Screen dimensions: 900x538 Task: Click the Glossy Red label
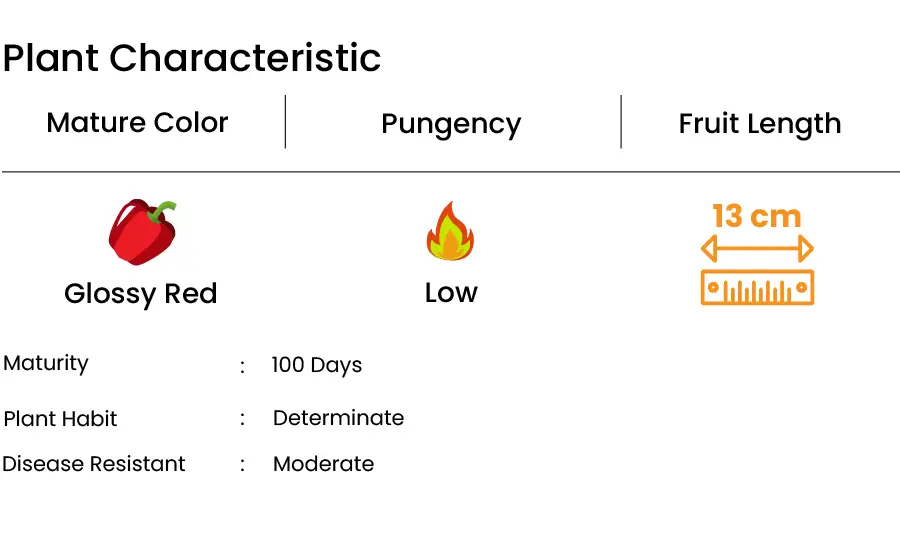tap(141, 294)
